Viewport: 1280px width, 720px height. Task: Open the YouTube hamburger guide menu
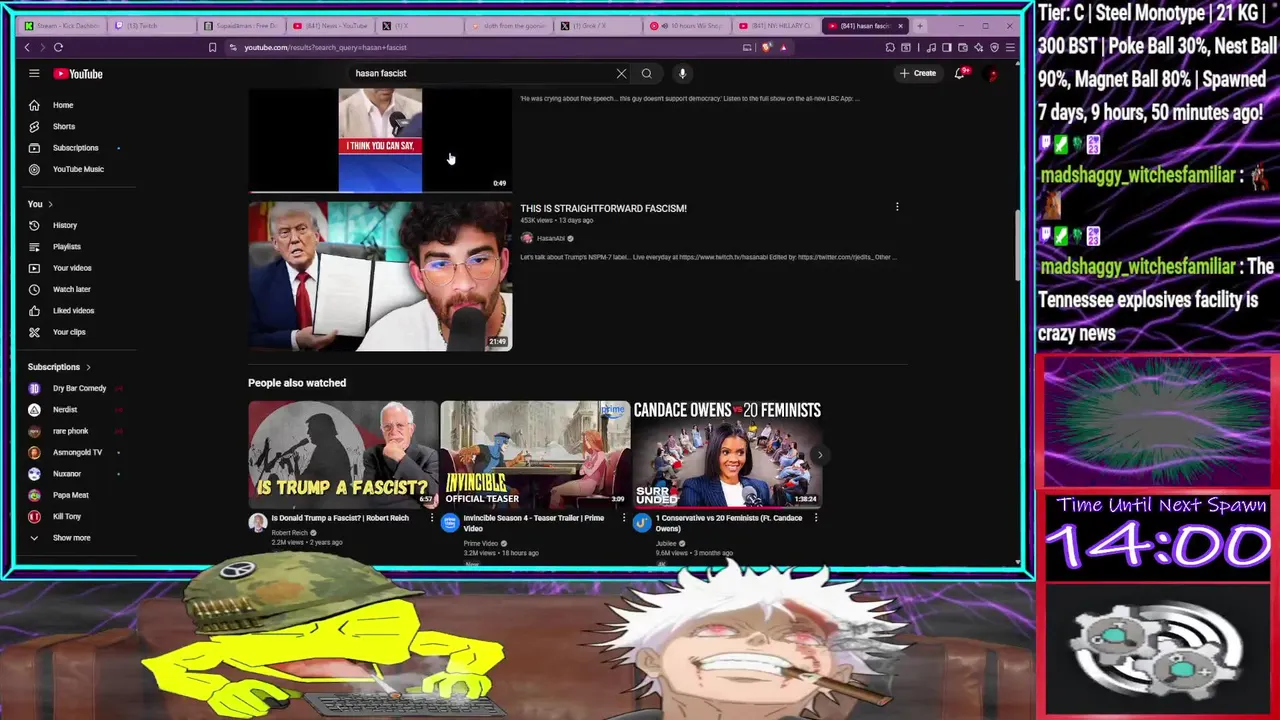tap(34, 73)
